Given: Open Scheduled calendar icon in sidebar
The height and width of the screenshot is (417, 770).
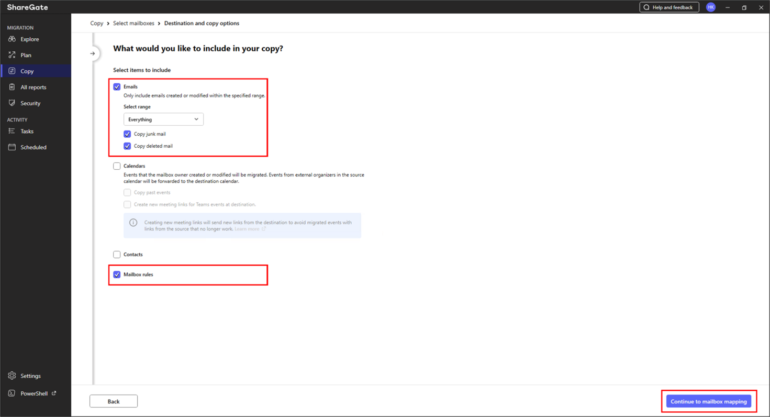Looking at the screenshot, I should (11, 147).
